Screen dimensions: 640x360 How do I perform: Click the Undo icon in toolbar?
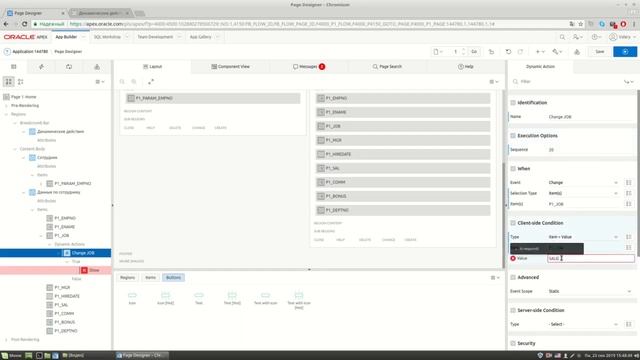[x=508, y=51]
